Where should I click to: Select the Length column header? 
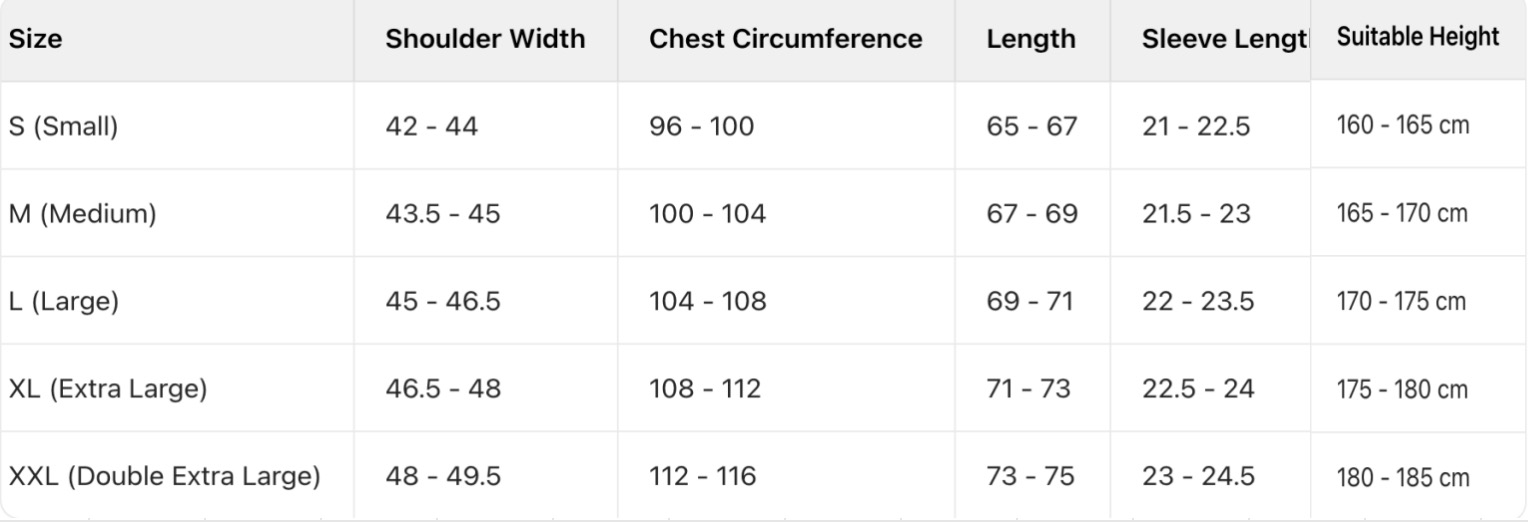click(x=1031, y=40)
